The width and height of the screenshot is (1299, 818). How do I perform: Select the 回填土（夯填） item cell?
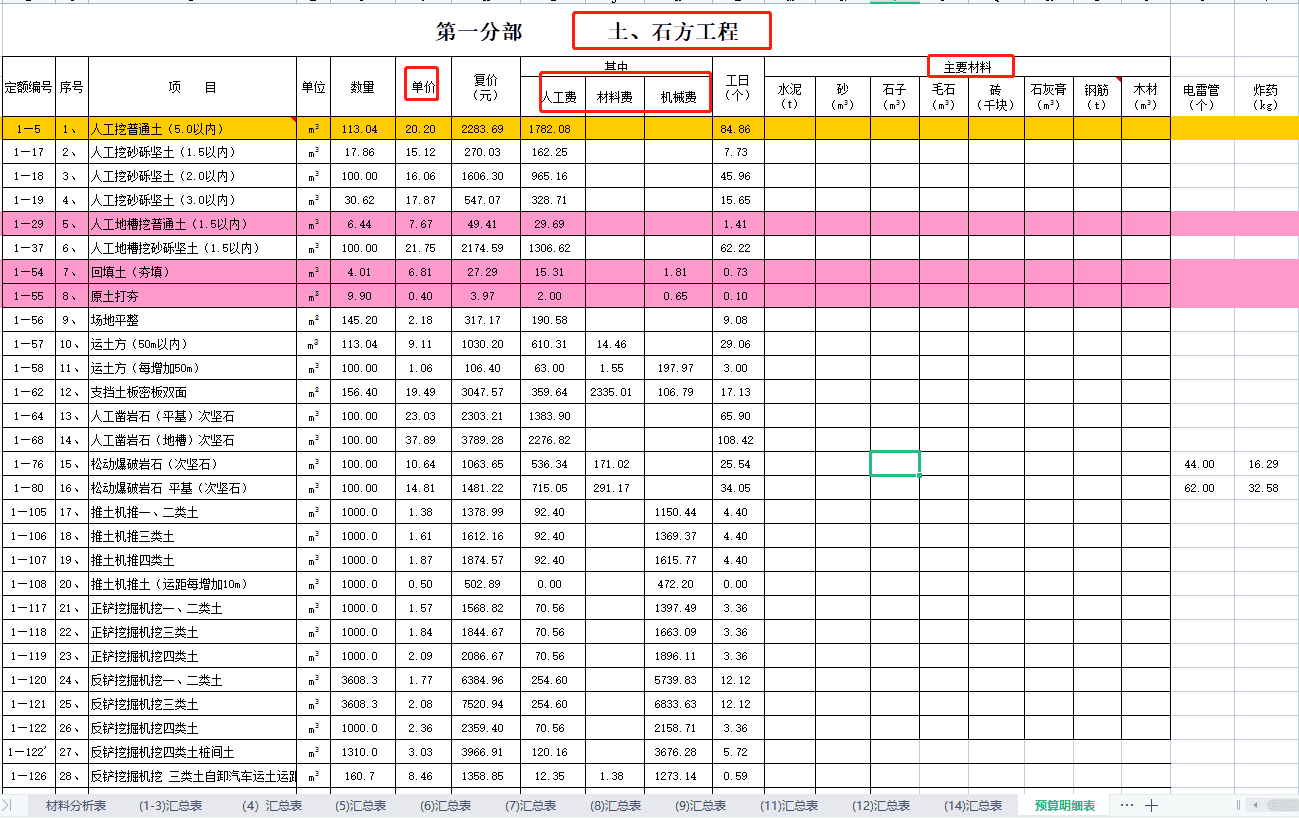pyautogui.click(x=193, y=272)
